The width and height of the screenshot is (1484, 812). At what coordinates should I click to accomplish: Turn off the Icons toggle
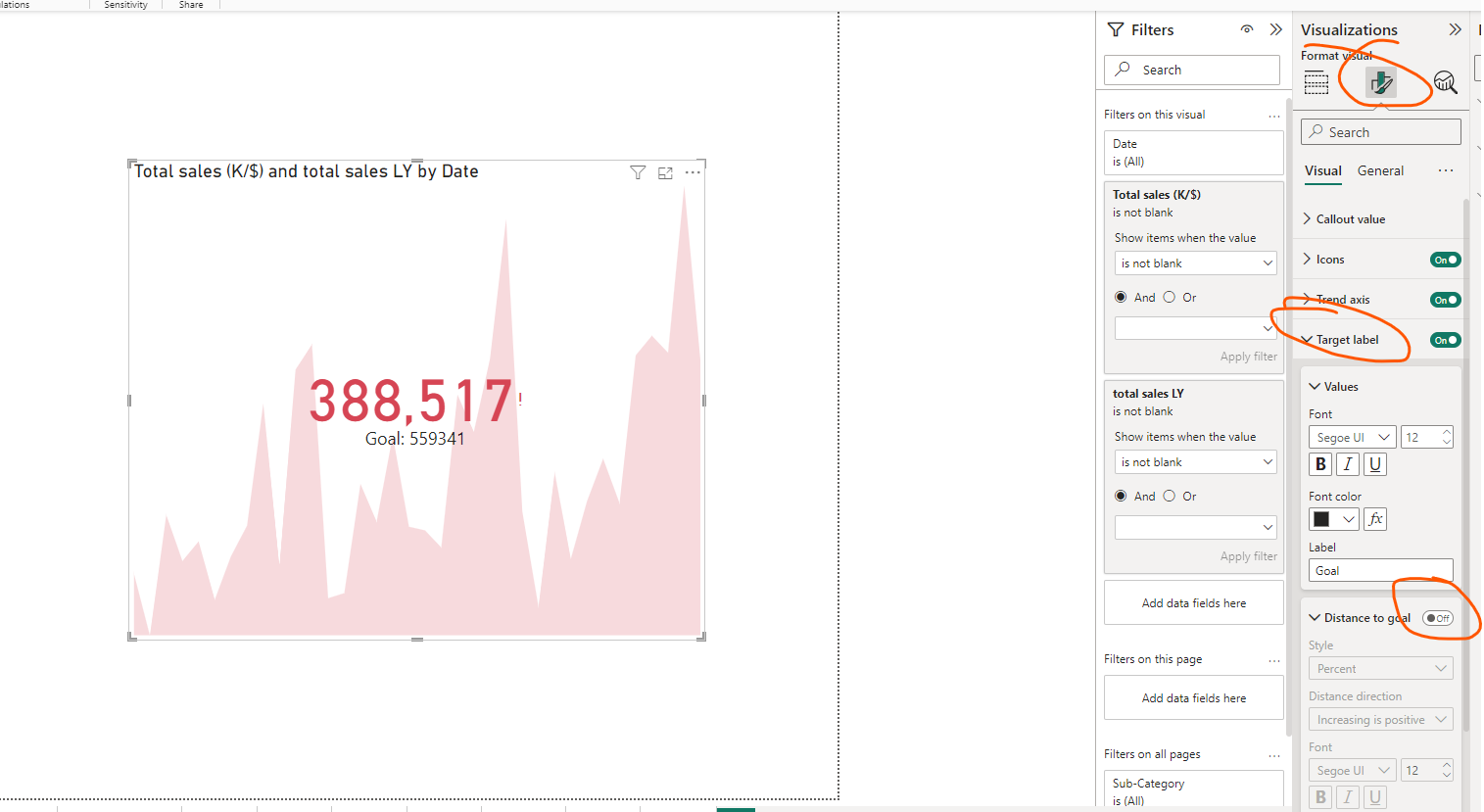click(1446, 260)
